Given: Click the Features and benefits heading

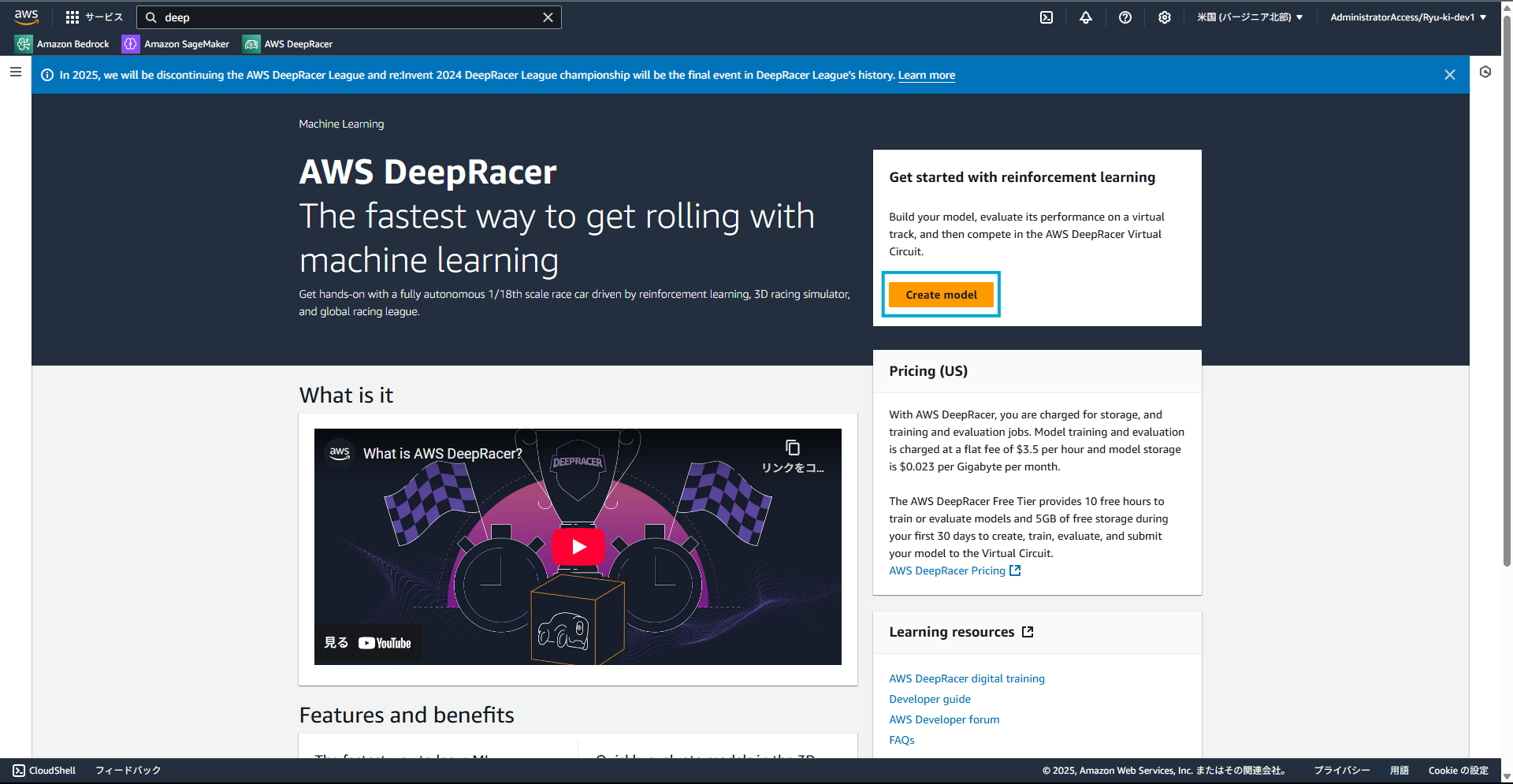Looking at the screenshot, I should pos(407,715).
